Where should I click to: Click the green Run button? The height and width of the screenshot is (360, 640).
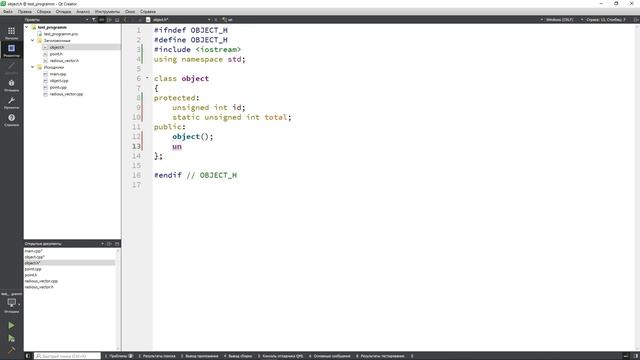coord(11,325)
